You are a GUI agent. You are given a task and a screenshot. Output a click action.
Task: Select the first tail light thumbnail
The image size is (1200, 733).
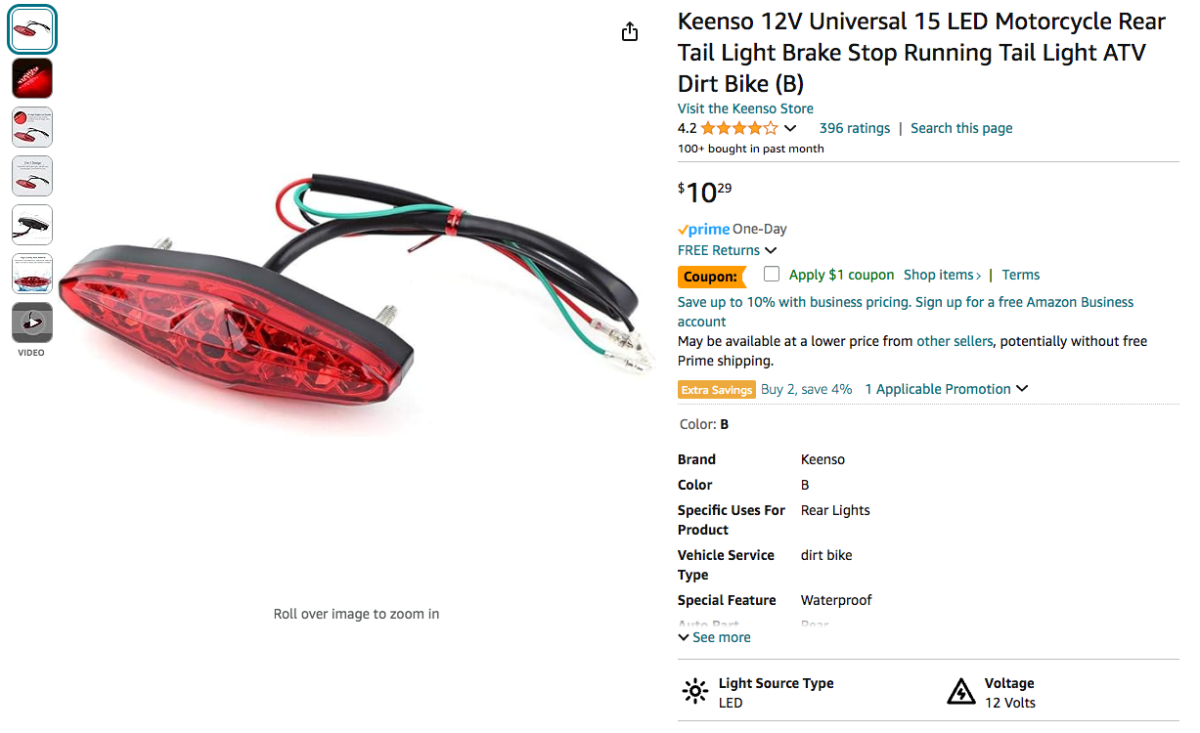[32, 29]
